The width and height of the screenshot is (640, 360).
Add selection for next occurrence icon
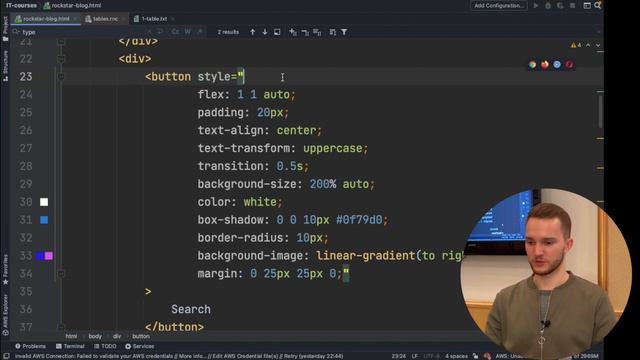(293, 32)
